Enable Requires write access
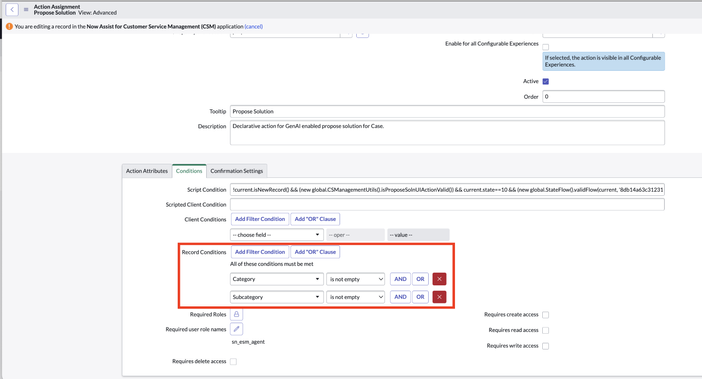The image size is (702, 379). click(x=545, y=346)
